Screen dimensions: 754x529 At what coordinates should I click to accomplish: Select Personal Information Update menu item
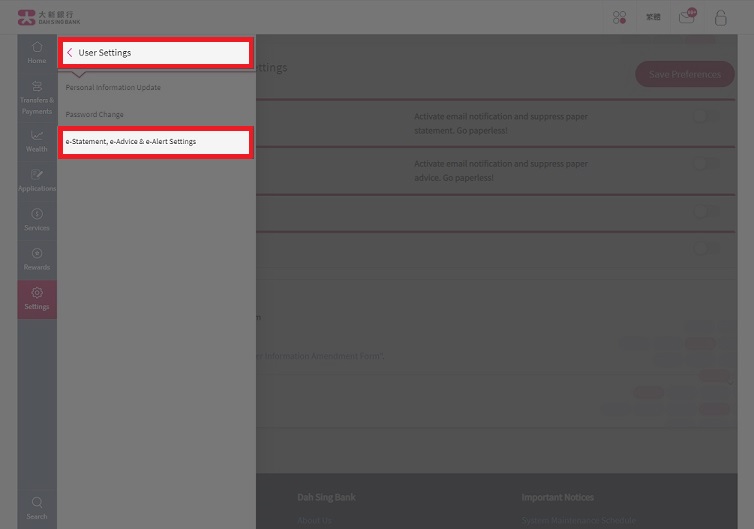click(113, 88)
